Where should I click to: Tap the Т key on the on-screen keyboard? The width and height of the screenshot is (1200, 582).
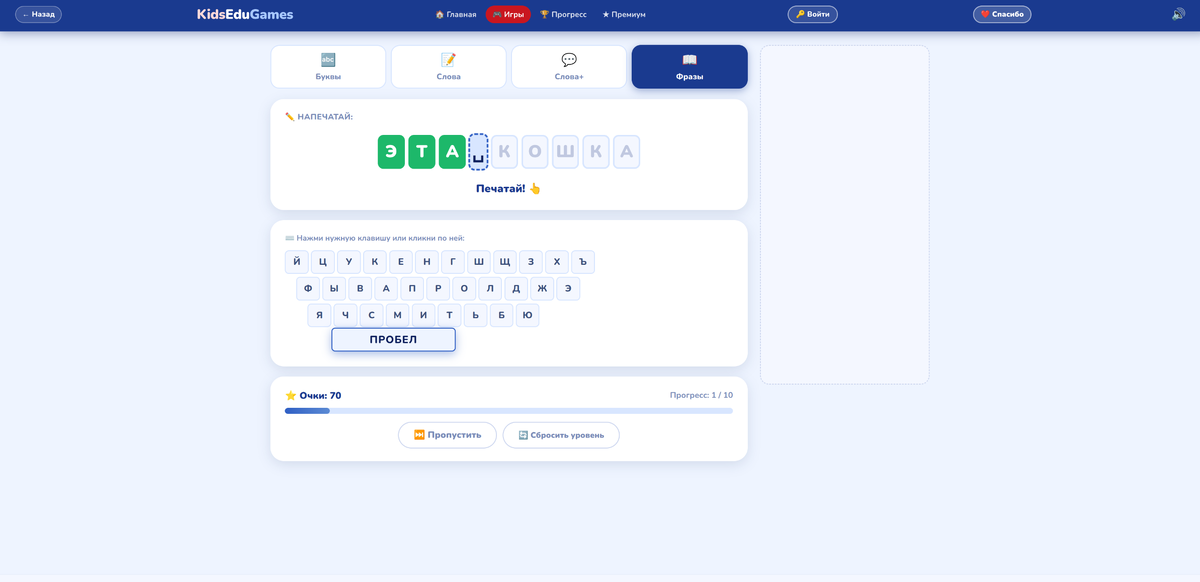tap(449, 315)
